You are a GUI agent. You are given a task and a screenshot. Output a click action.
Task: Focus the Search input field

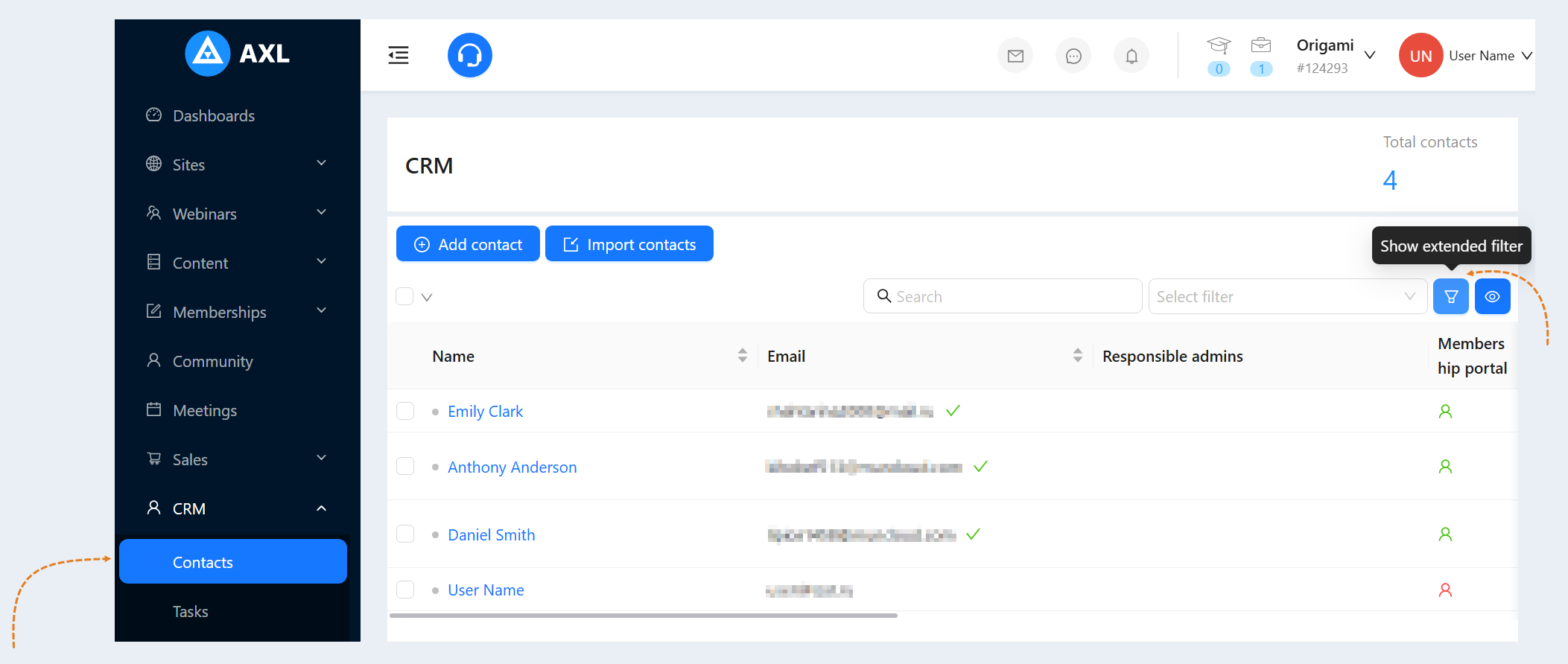click(x=1003, y=296)
